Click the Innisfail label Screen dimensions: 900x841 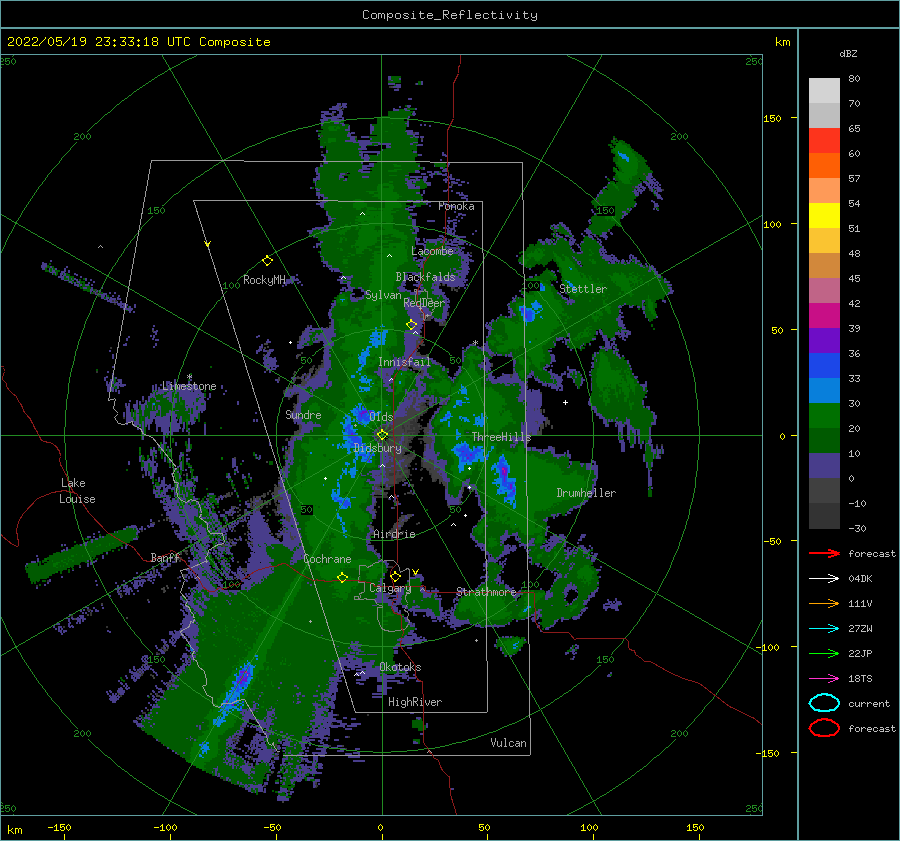click(404, 362)
